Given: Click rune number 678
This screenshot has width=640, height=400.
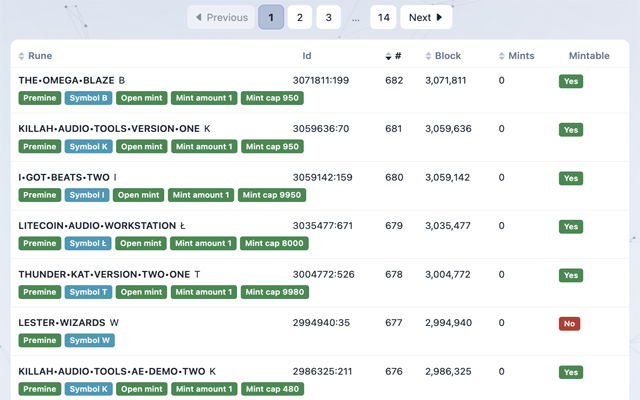Looking at the screenshot, I should (x=394, y=274).
